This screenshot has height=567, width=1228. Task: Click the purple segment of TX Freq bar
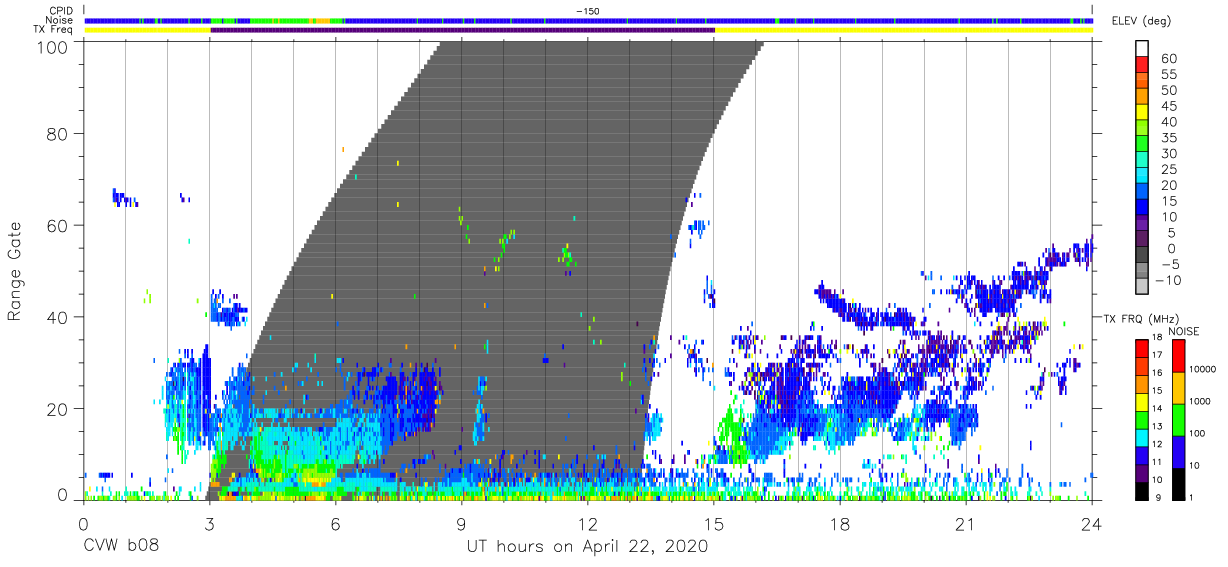462,30
